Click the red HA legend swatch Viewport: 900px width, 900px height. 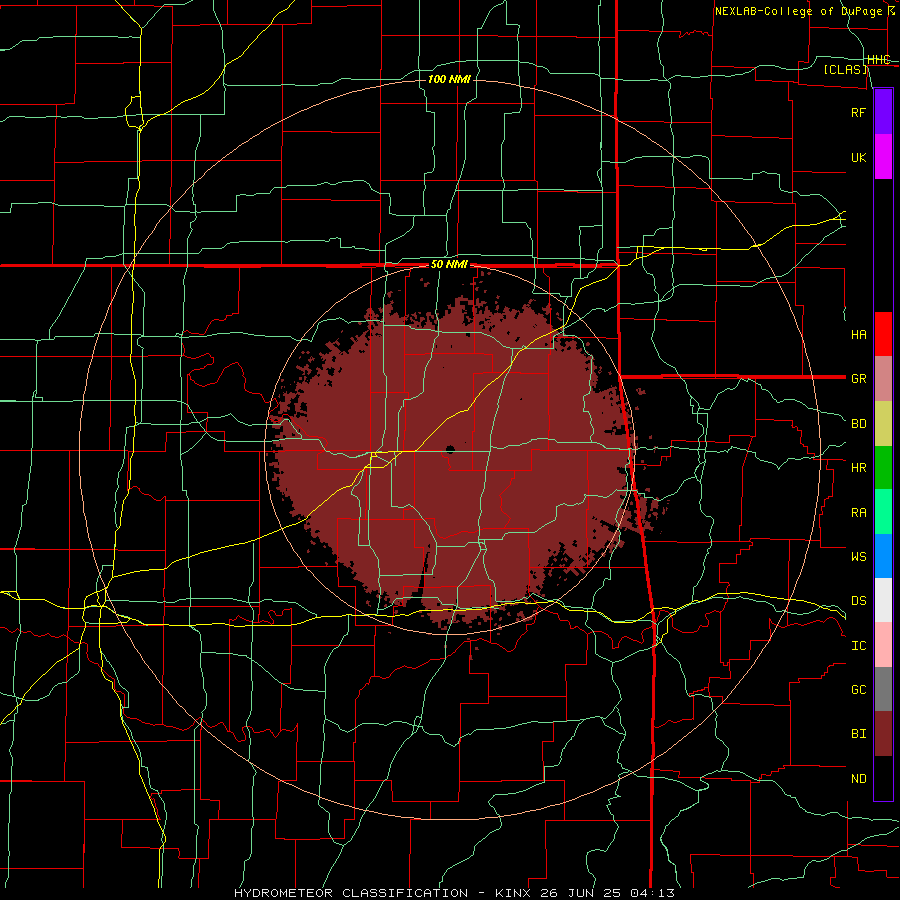[x=883, y=334]
